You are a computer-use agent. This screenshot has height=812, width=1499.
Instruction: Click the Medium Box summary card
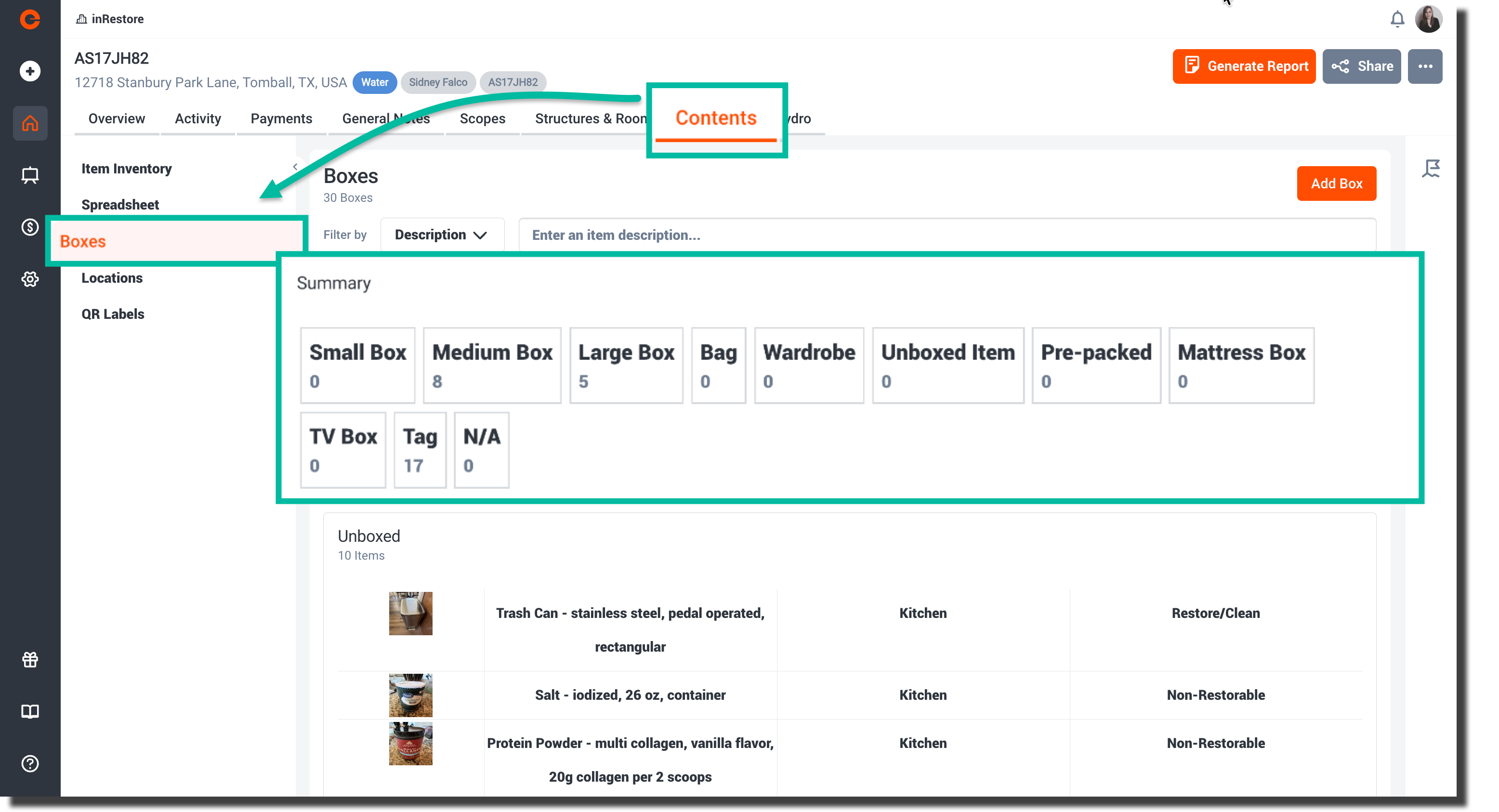pos(492,365)
